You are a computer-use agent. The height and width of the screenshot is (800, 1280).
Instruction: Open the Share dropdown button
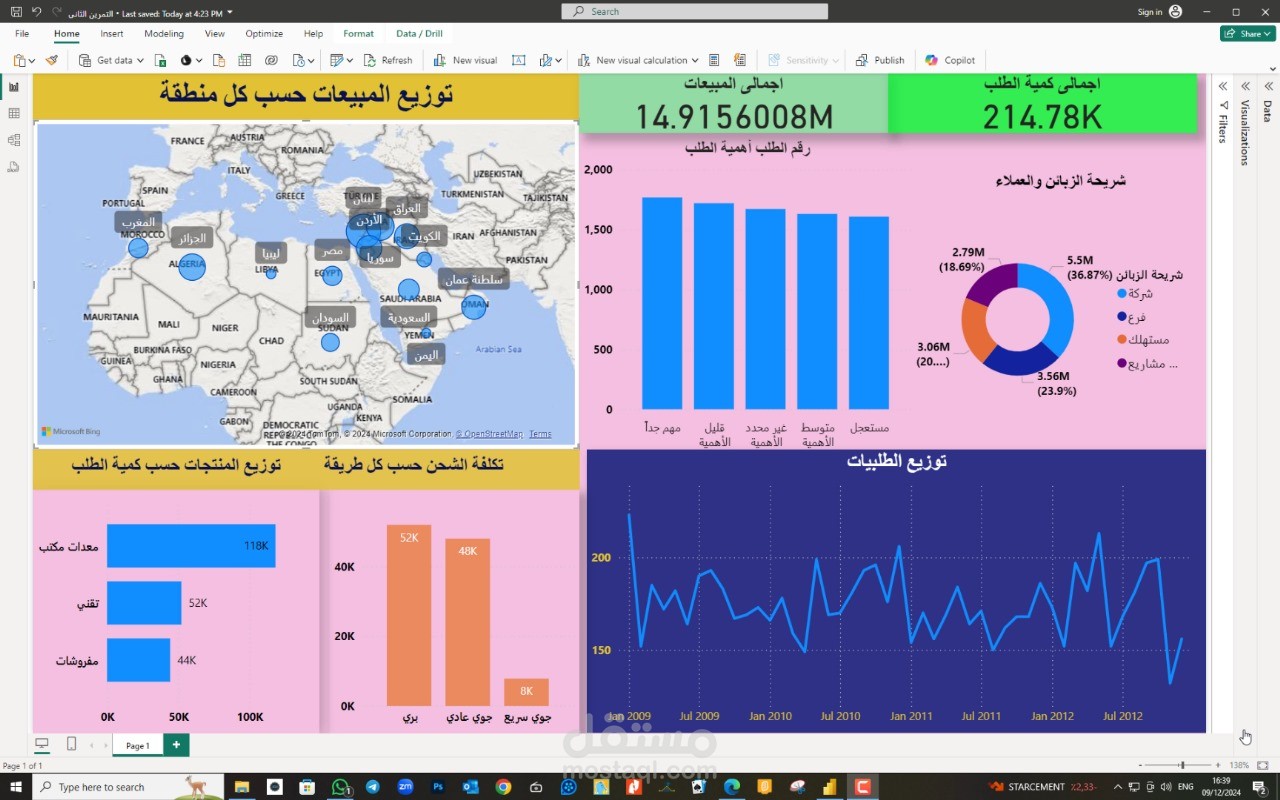coord(1247,34)
